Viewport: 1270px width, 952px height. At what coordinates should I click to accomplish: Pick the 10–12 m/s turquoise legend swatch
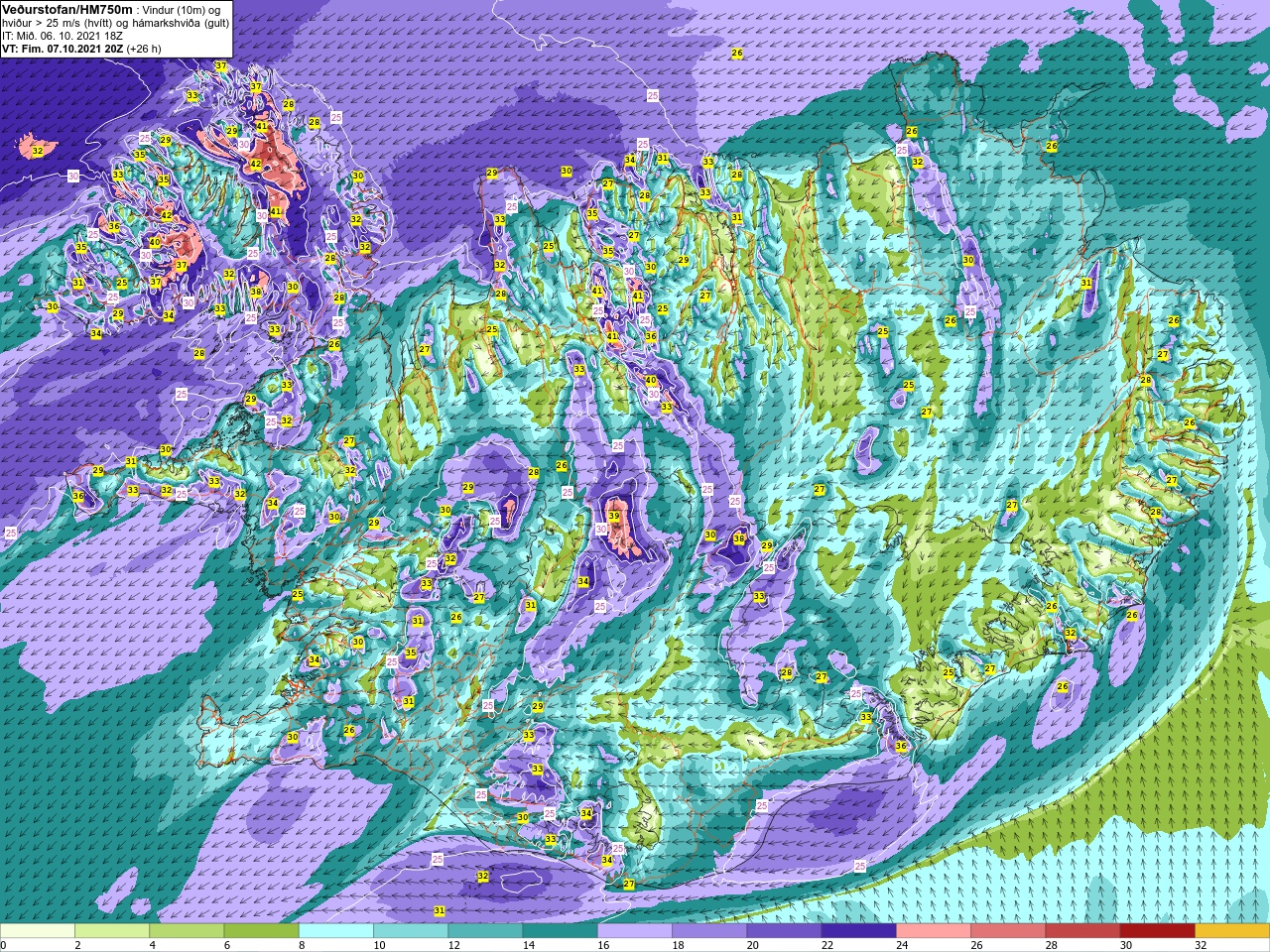click(x=411, y=931)
